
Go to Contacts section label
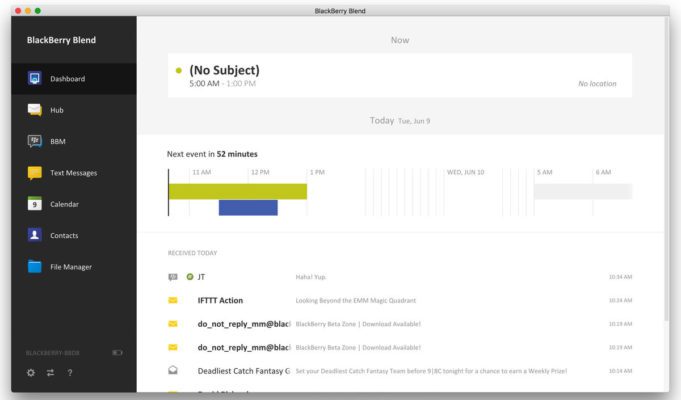64,235
